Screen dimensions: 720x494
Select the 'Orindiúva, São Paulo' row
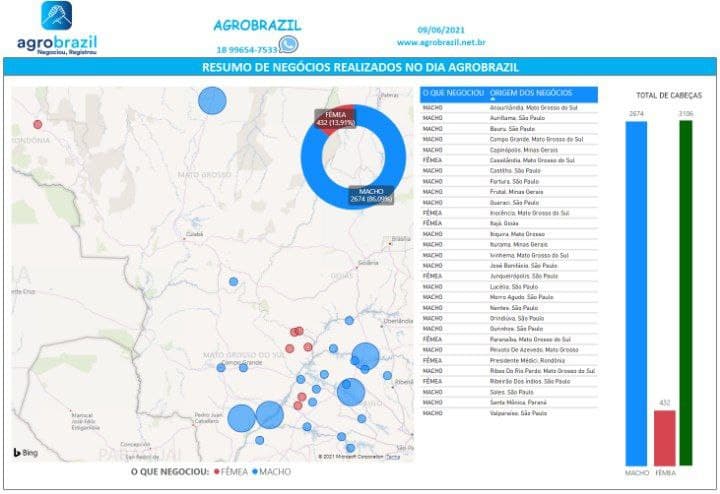[x=509, y=318]
